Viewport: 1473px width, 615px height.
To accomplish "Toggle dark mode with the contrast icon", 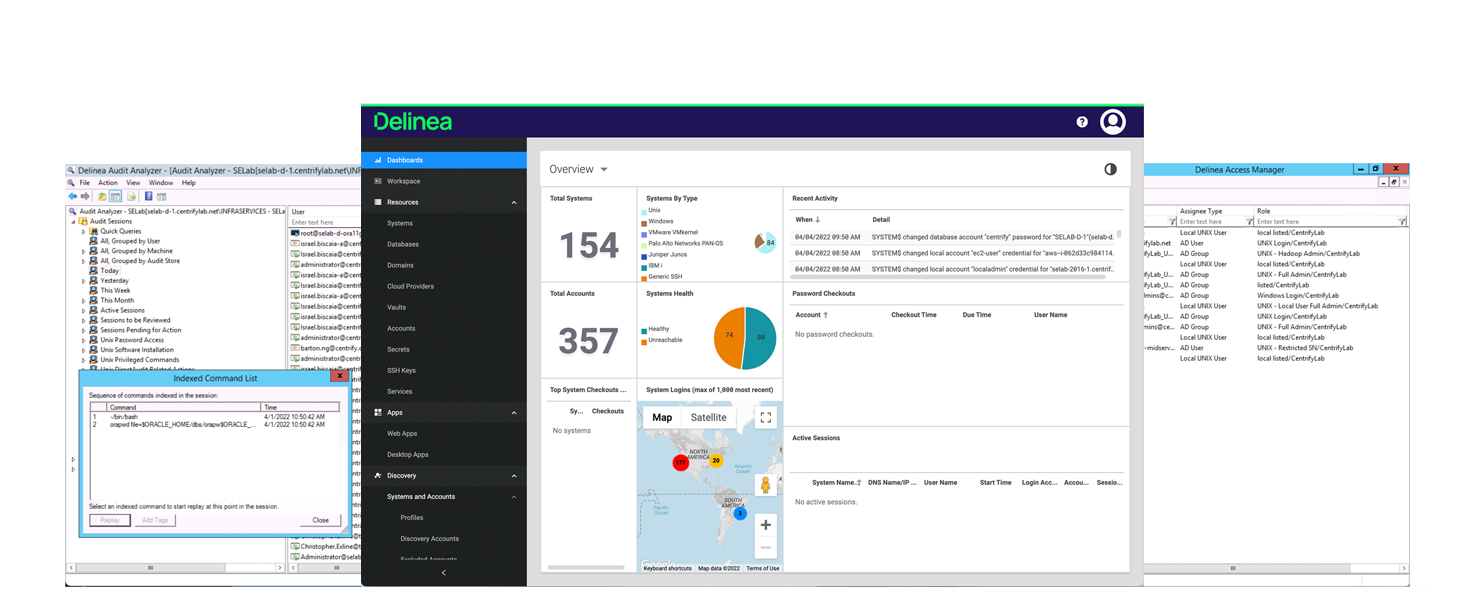I will (1110, 169).
